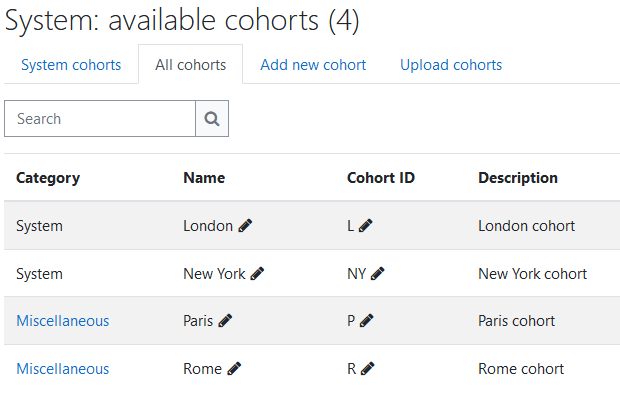Edit the London cohort name pencil icon
The width and height of the screenshot is (620, 417).
pyautogui.click(x=245, y=226)
